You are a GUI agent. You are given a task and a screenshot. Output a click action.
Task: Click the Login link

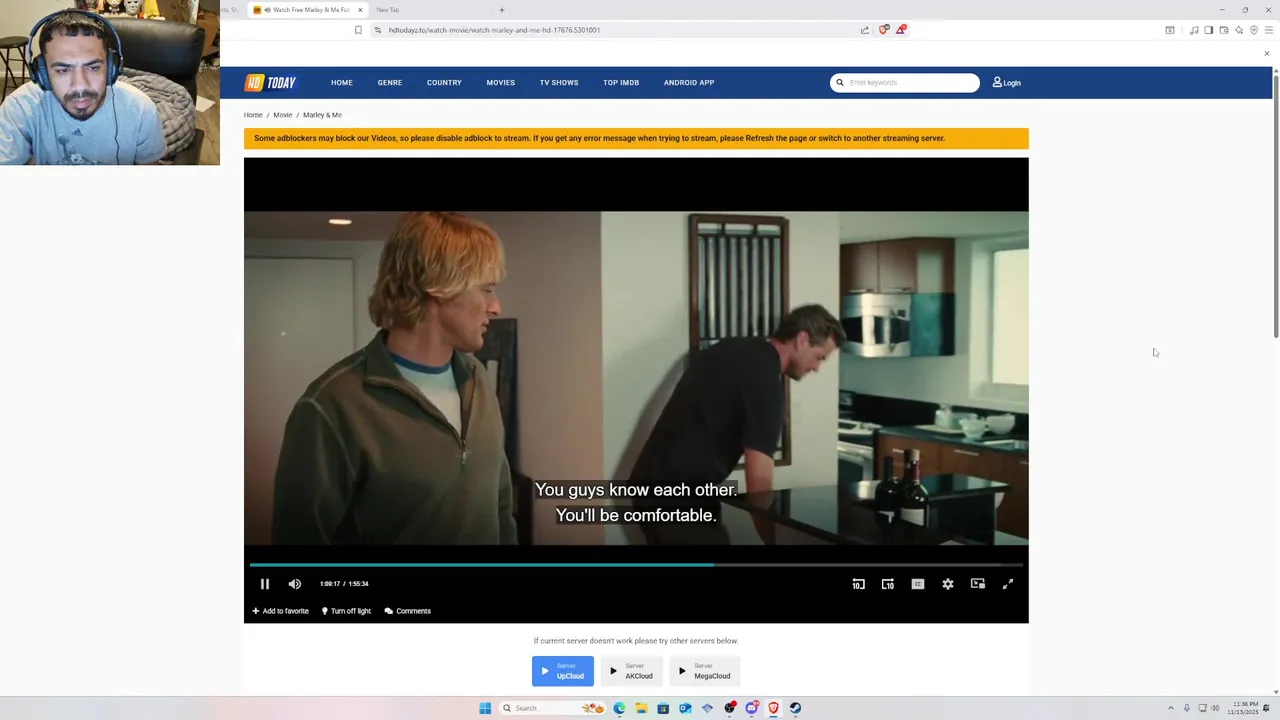[x=1007, y=83]
